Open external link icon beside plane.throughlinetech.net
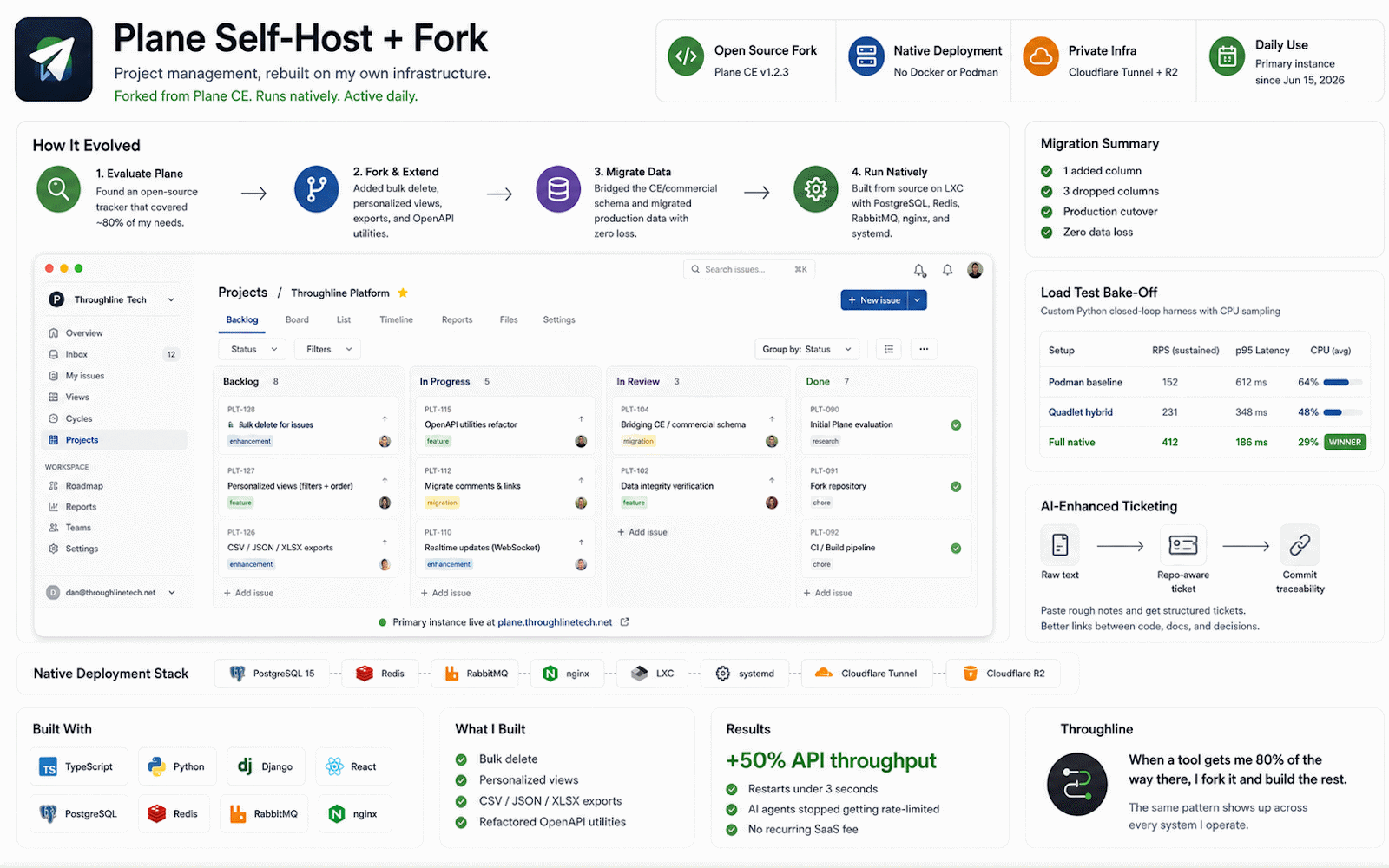1389x868 pixels. (624, 621)
